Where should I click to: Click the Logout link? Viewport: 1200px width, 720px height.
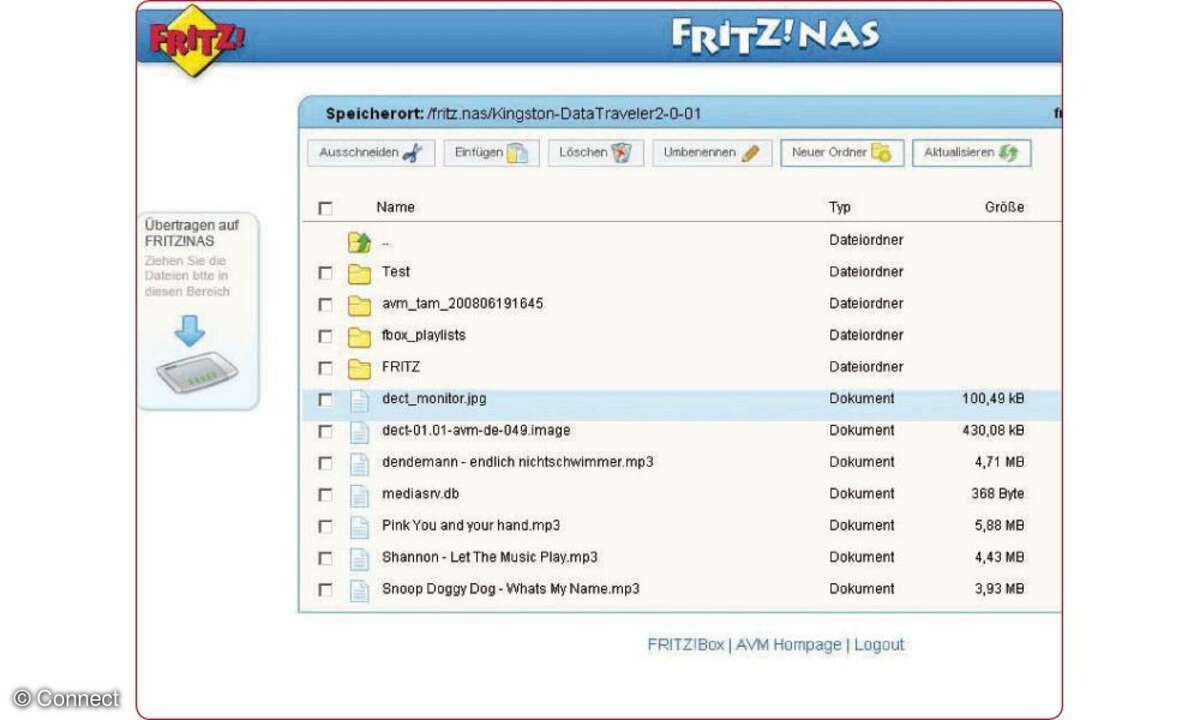(879, 645)
